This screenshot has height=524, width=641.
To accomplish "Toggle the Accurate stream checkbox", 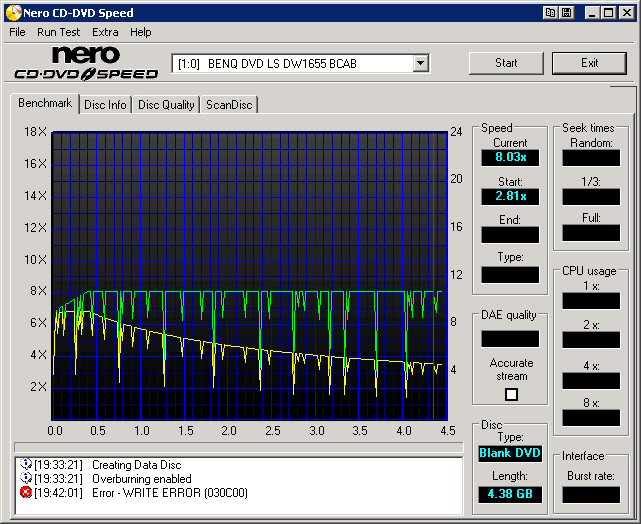I will tap(511, 394).
